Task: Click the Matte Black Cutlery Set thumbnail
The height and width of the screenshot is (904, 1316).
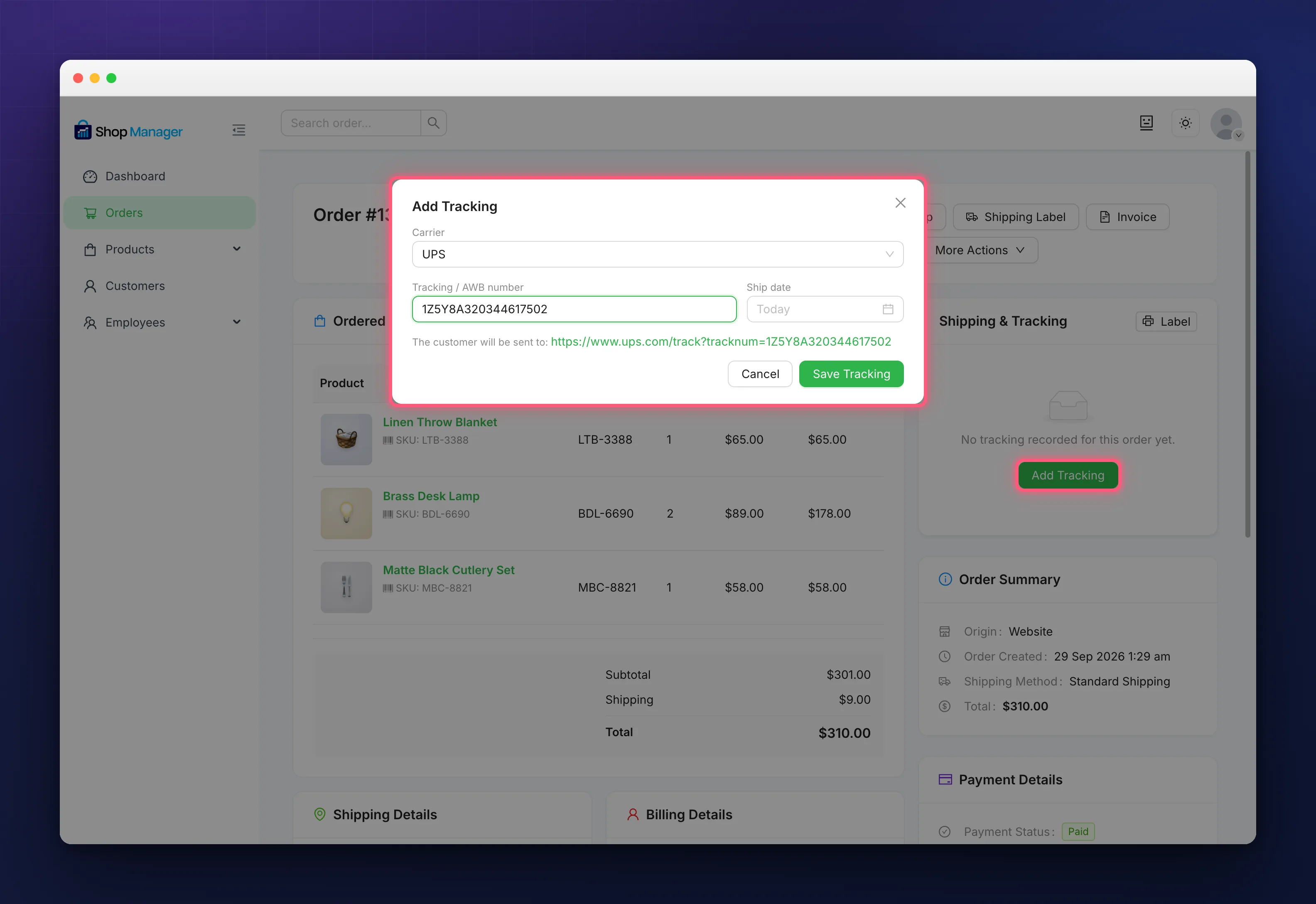Action: point(346,587)
